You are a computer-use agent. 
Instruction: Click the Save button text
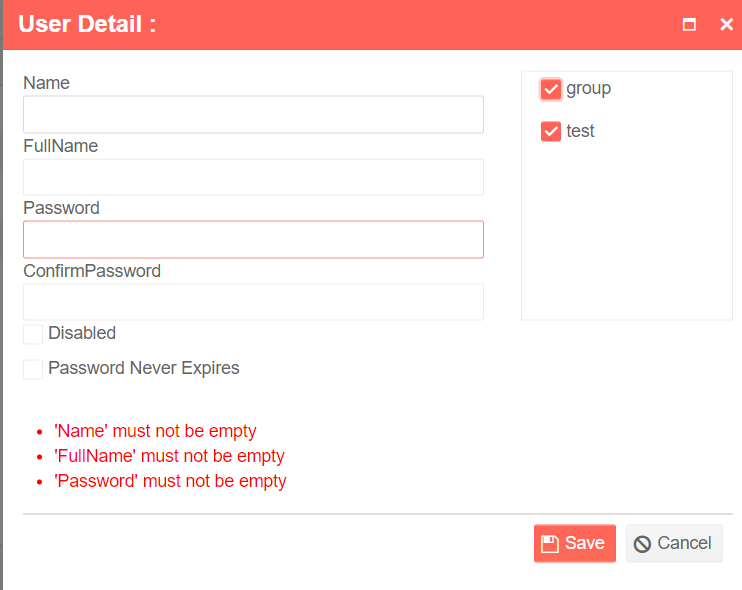(x=584, y=543)
